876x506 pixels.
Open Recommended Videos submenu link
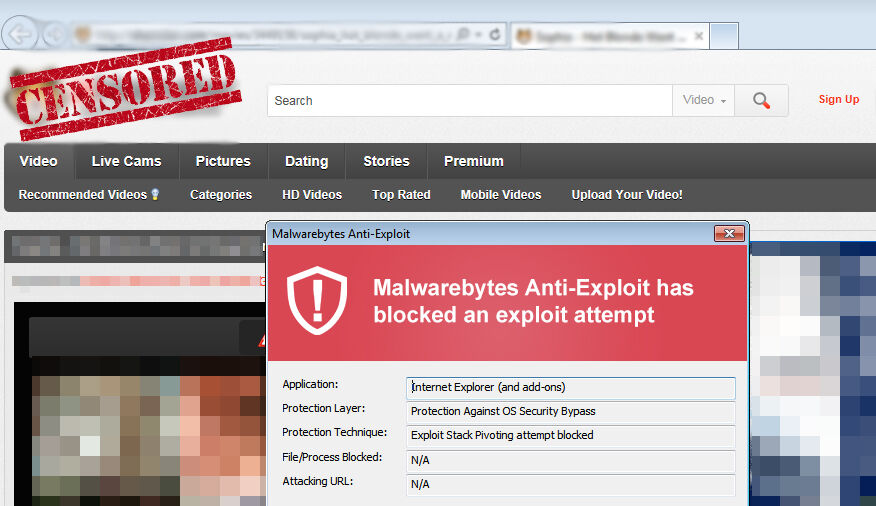click(83, 194)
